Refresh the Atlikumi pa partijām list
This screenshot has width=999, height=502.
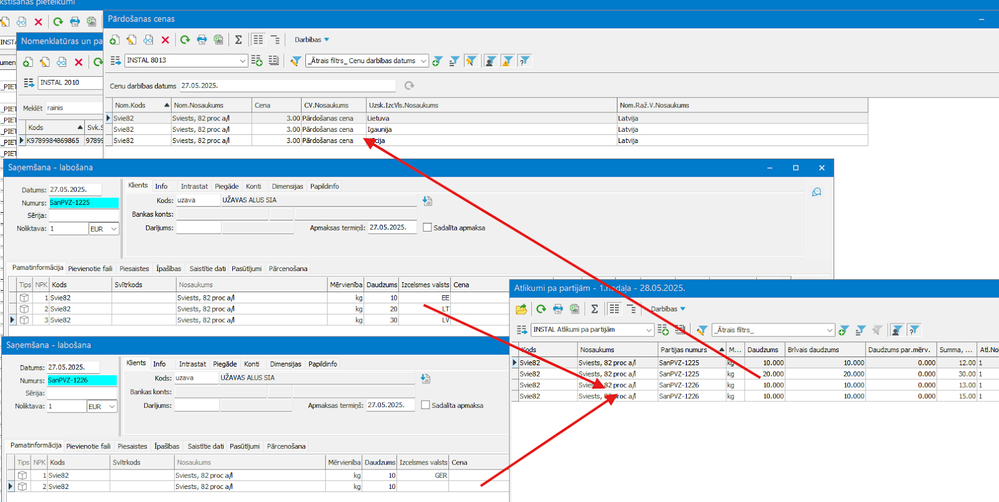click(x=541, y=309)
